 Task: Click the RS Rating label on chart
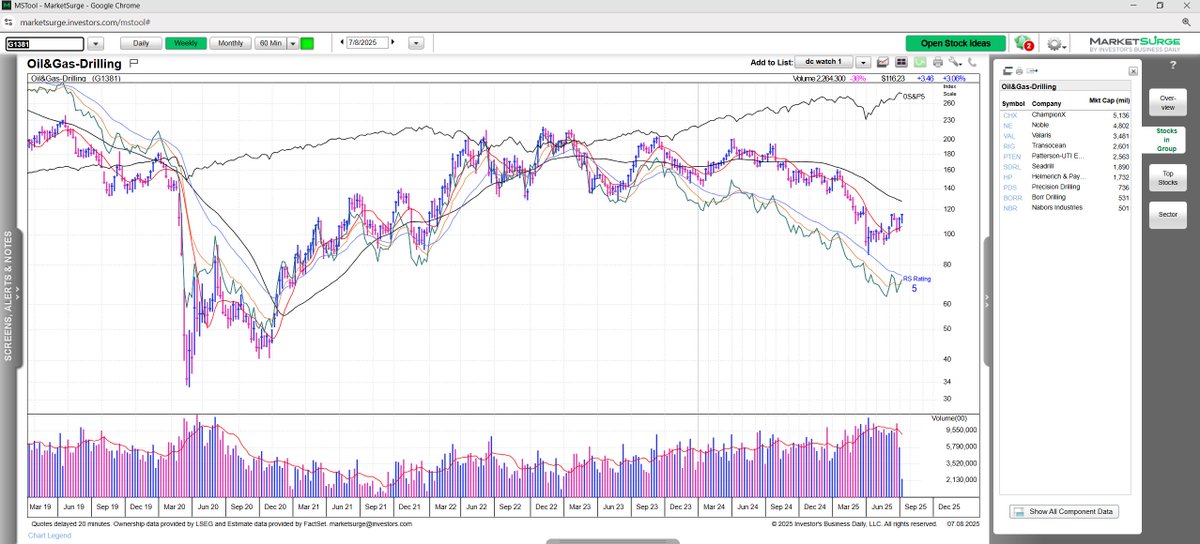pos(917,279)
